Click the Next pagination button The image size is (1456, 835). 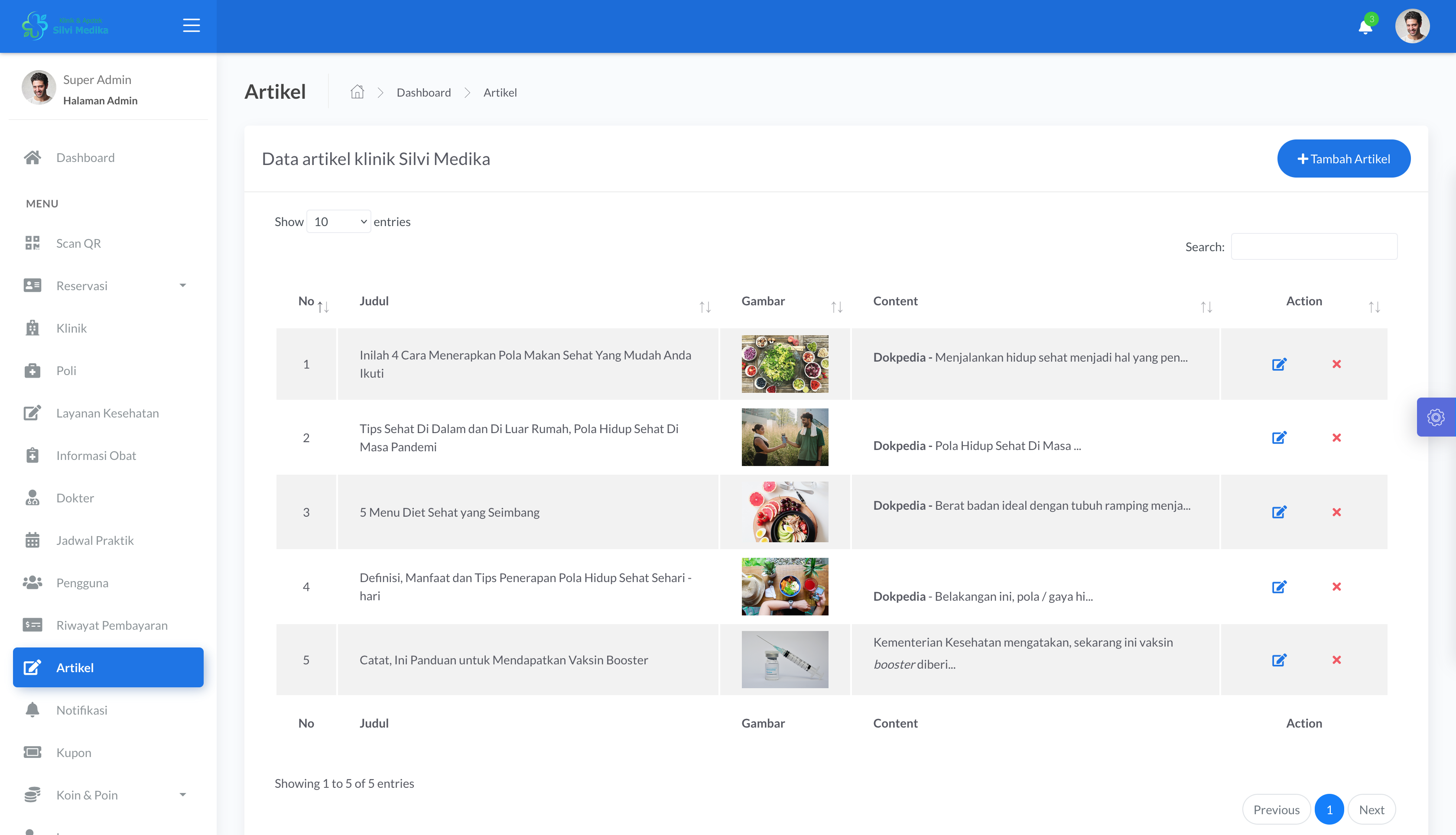tap(1371, 810)
